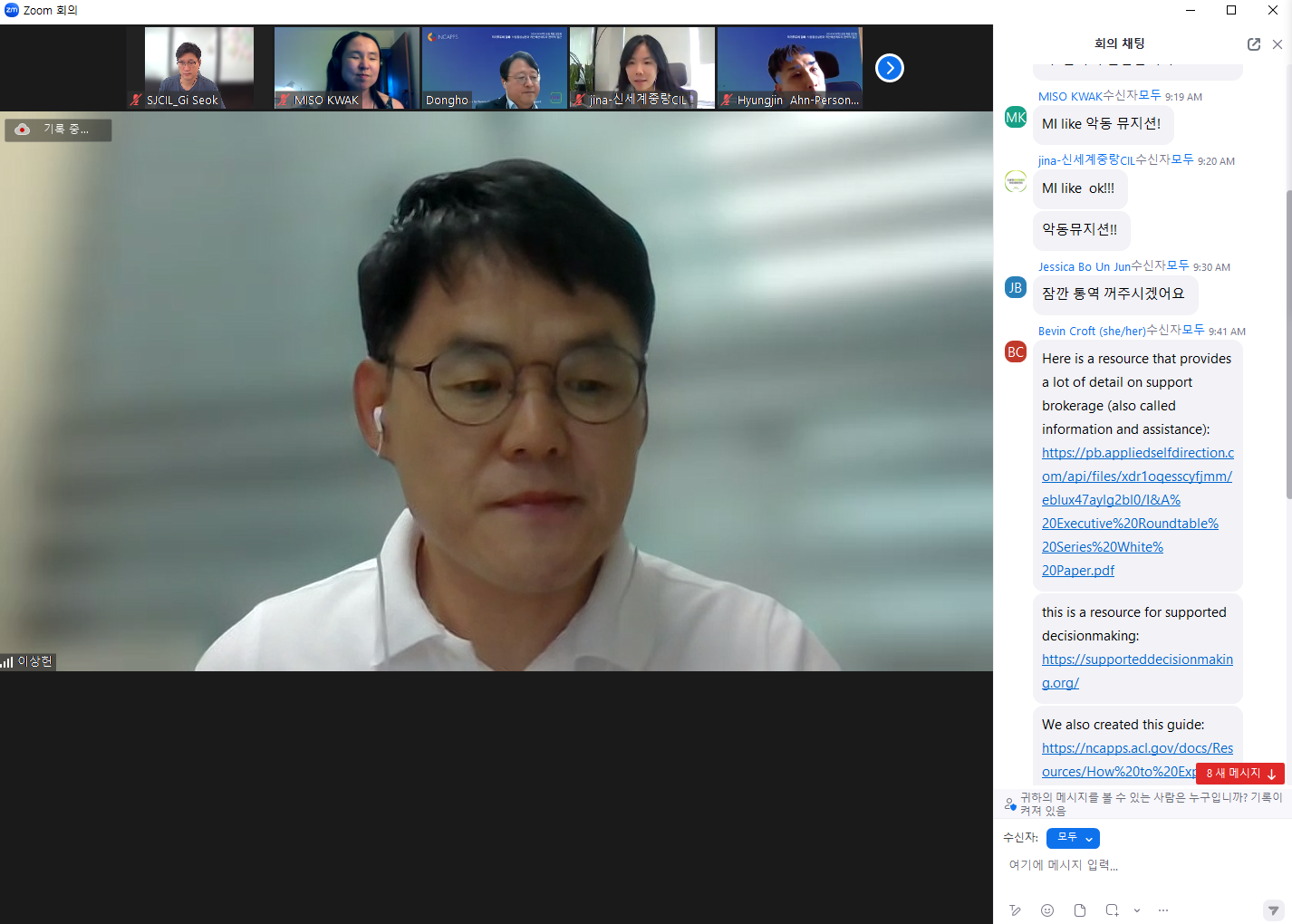Screen dimensions: 1292x924
Task: Click the screenshot capture icon in chat
Action: coord(1112,910)
